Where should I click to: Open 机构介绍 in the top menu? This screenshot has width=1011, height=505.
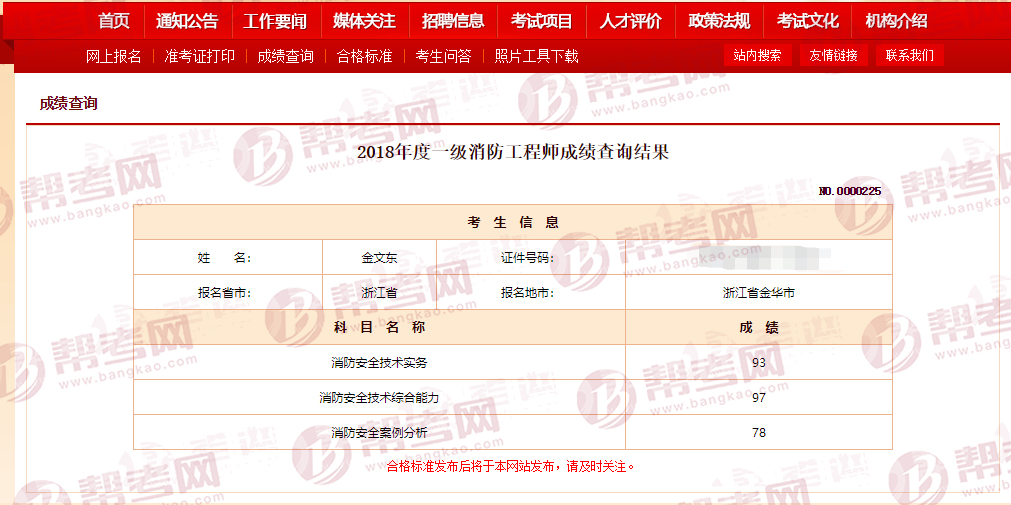tap(896, 21)
